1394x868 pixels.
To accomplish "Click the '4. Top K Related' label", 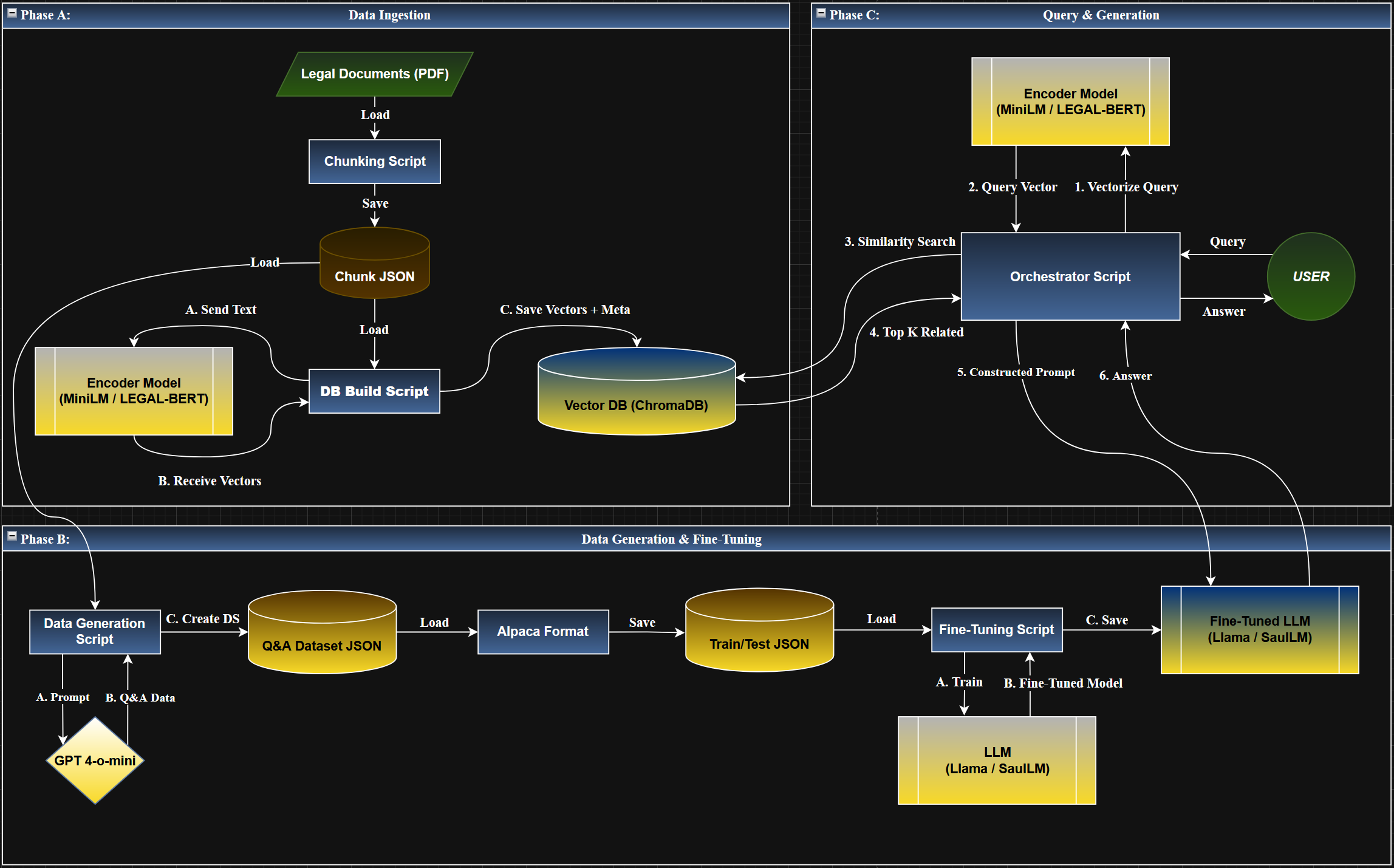I will click(x=916, y=332).
